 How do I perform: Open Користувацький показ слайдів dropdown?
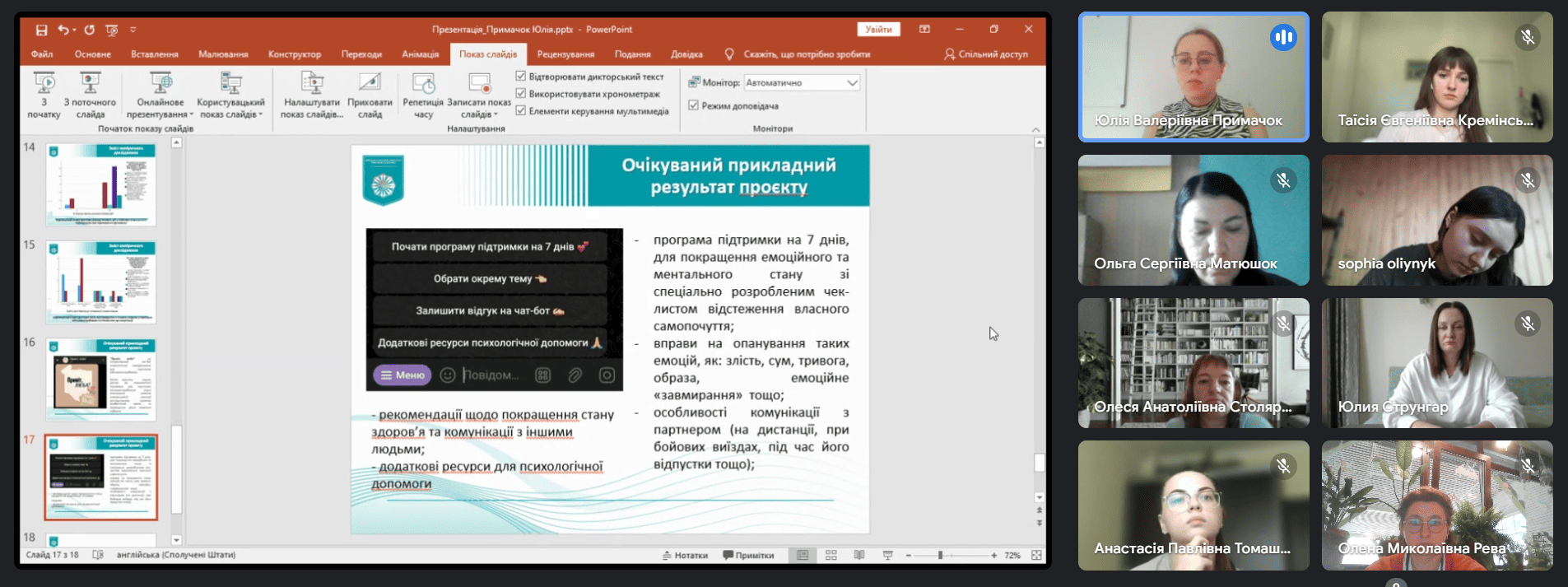[x=230, y=96]
